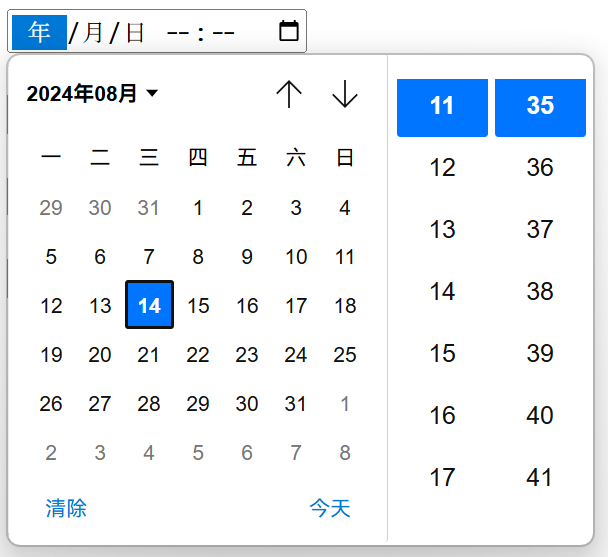Select the highlighted day 14
608x557 pixels.
pyautogui.click(x=149, y=305)
